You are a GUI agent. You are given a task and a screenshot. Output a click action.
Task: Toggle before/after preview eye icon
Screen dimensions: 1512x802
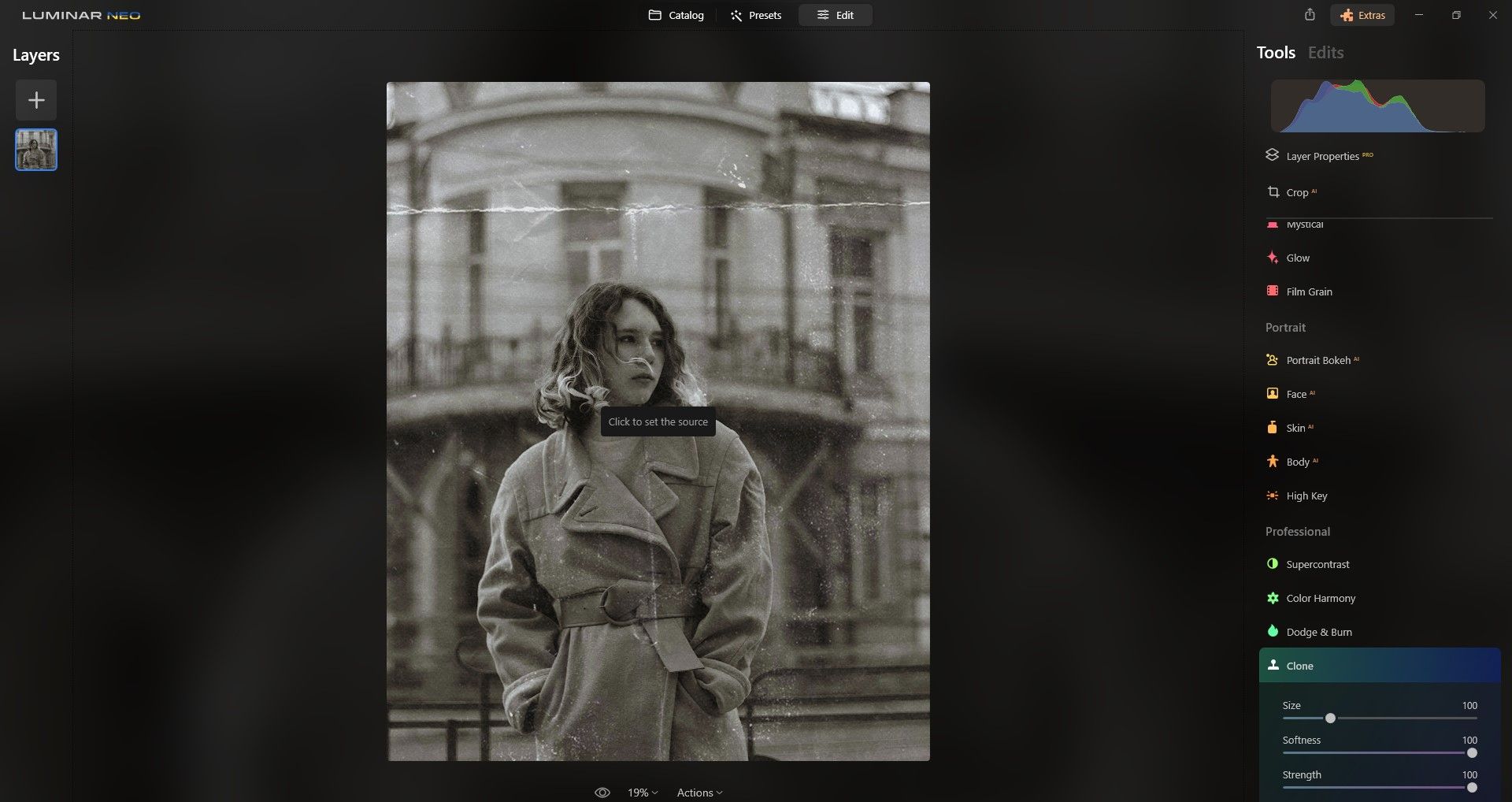pos(602,793)
